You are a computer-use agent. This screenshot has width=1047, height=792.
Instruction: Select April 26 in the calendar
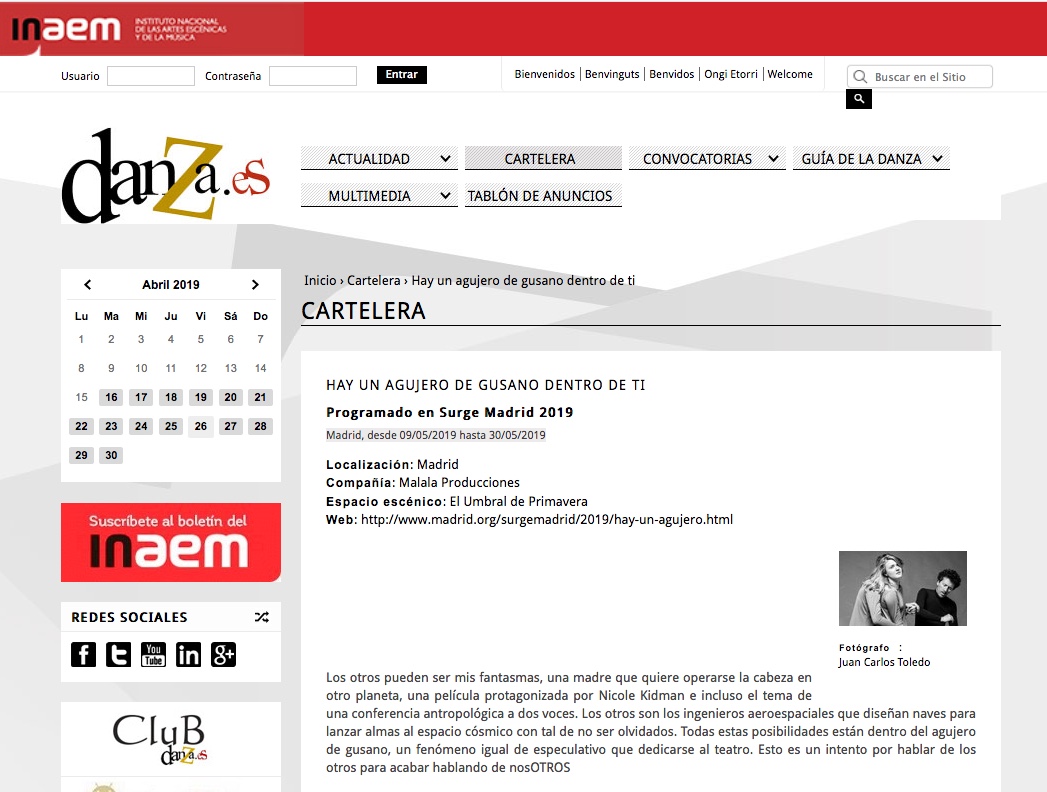click(x=201, y=427)
